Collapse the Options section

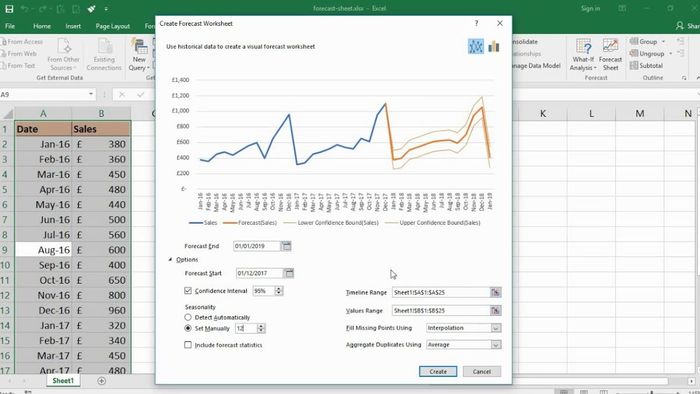[170, 259]
